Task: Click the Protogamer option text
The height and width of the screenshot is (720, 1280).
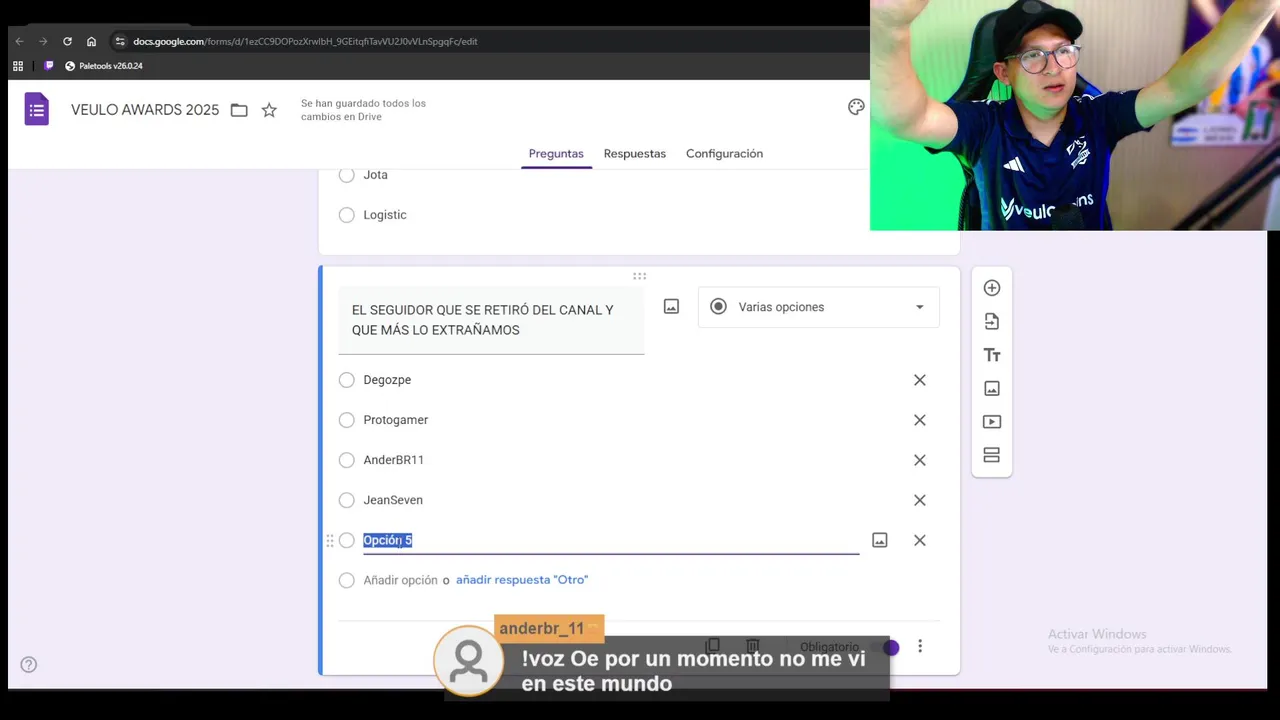Action: [396, 420]
